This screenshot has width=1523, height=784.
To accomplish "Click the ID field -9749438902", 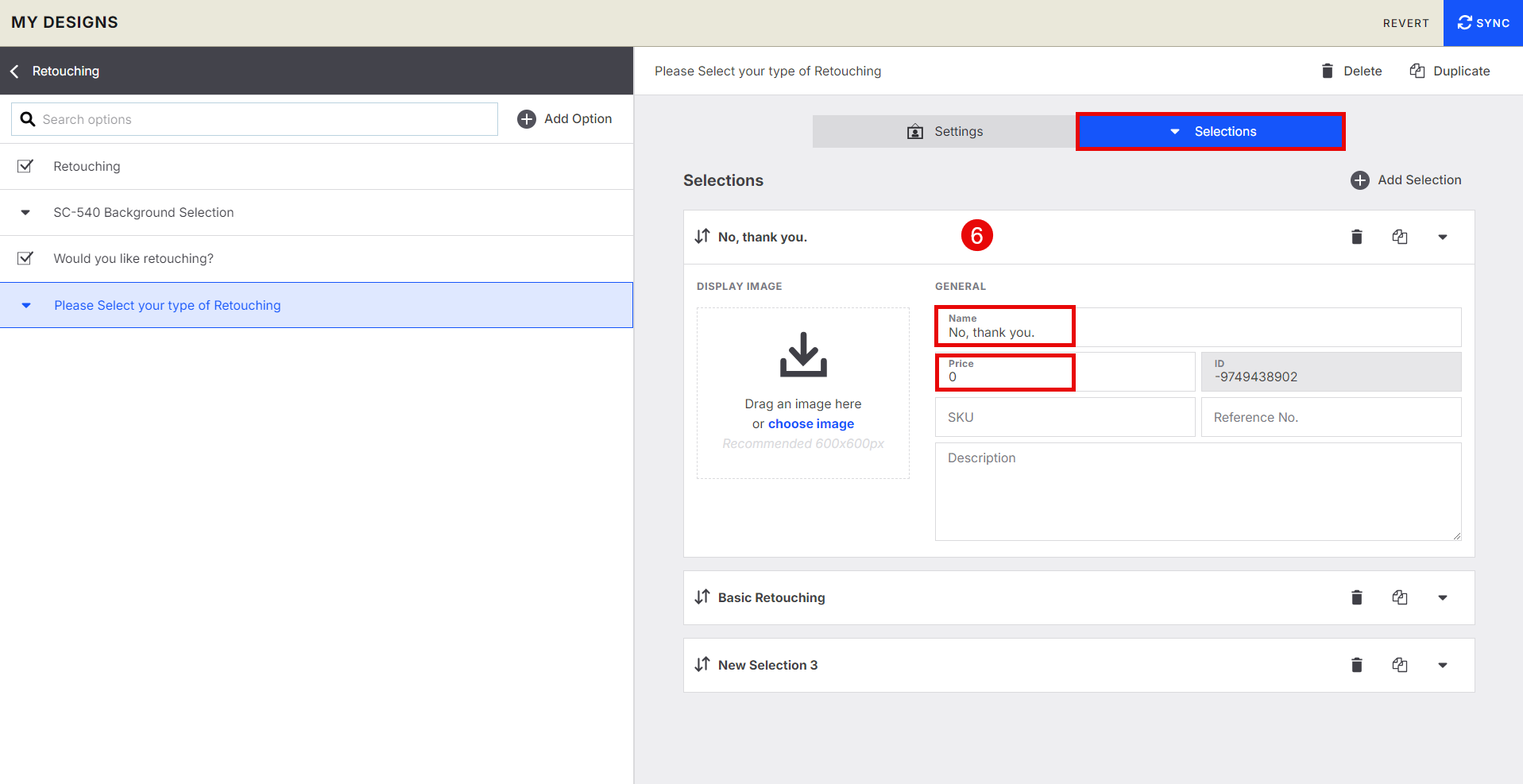I will pos(1331,372).
